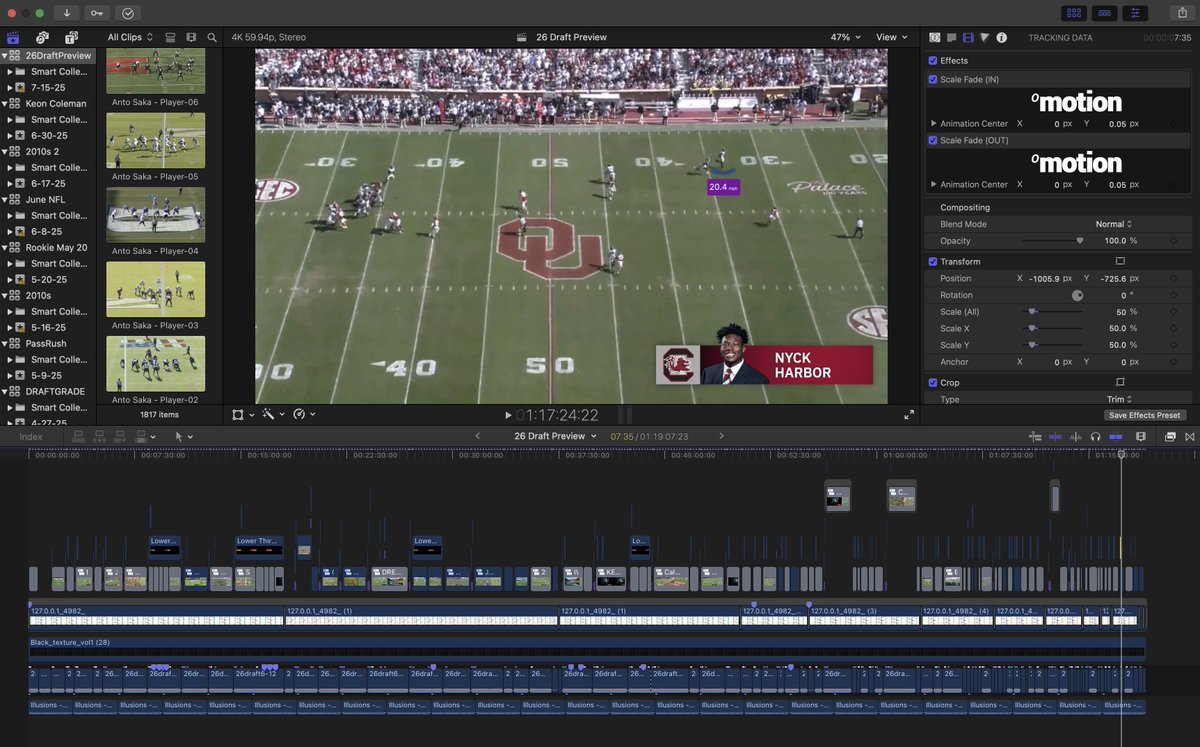Click the Insert clip edit button
Image resolution: width=1200 pixels, height=747 pixels.
coord(100,436)
